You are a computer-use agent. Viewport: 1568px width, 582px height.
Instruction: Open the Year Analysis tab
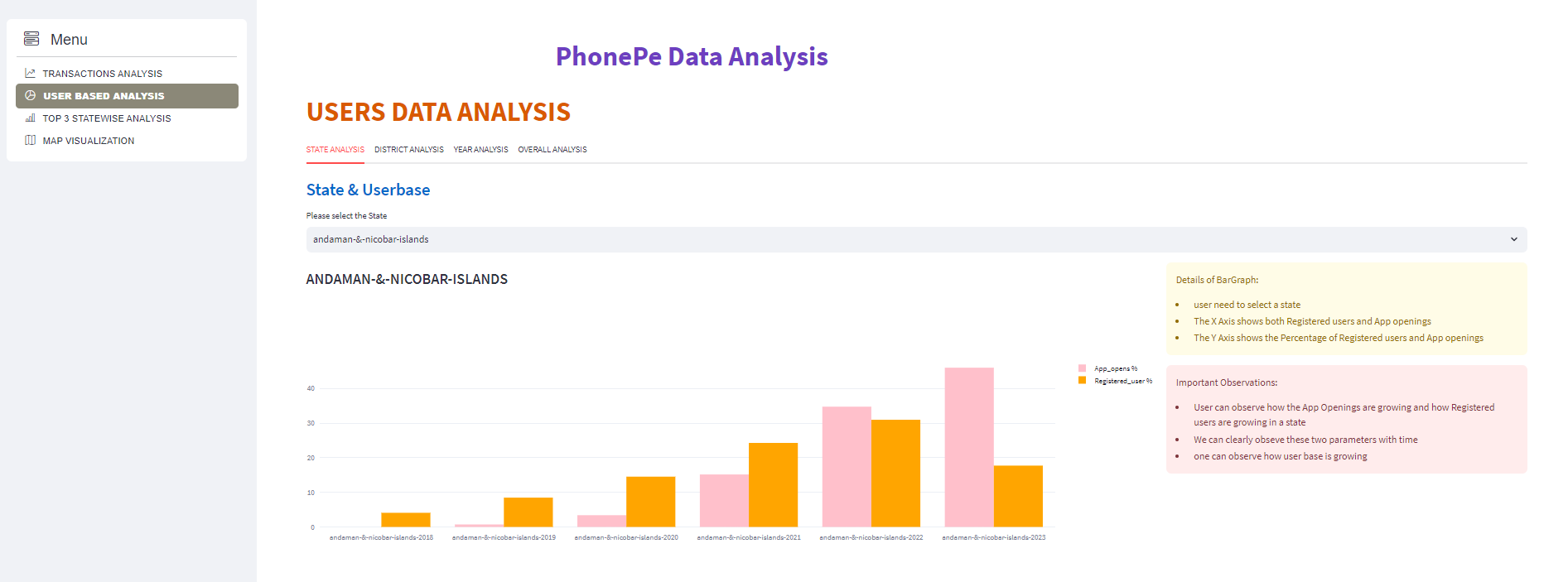(480, 149)
